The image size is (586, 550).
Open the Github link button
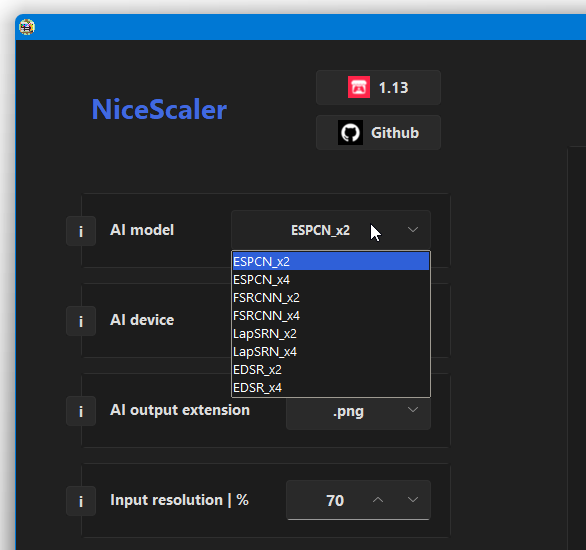(378, 133)
